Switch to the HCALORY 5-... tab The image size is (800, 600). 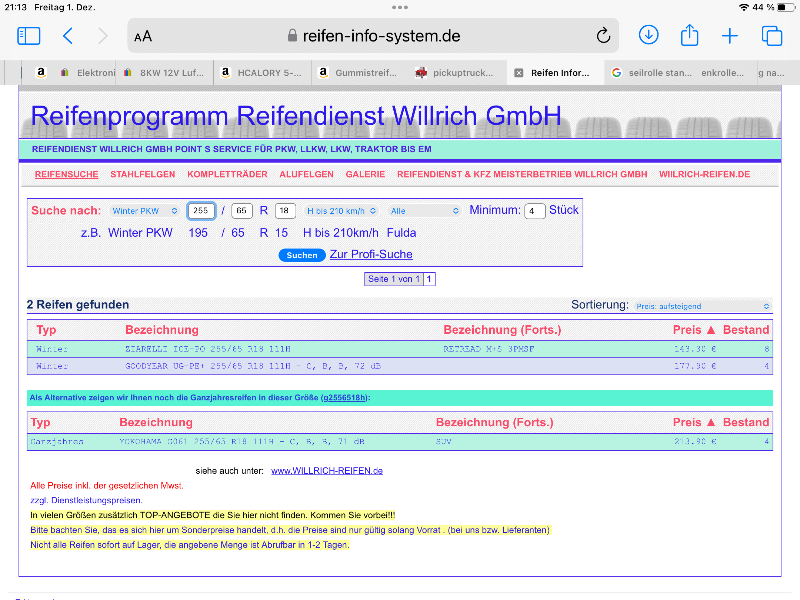click(262, 72)
